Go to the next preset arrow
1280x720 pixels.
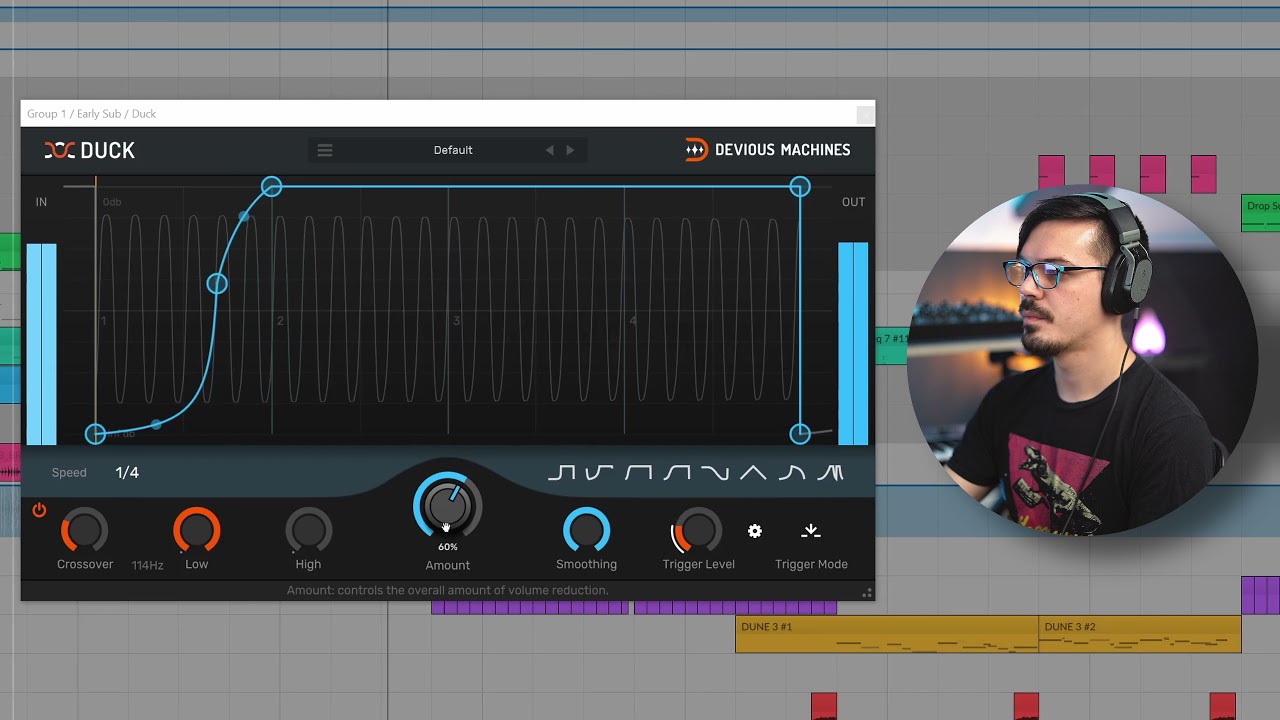(x=570, y=150)
